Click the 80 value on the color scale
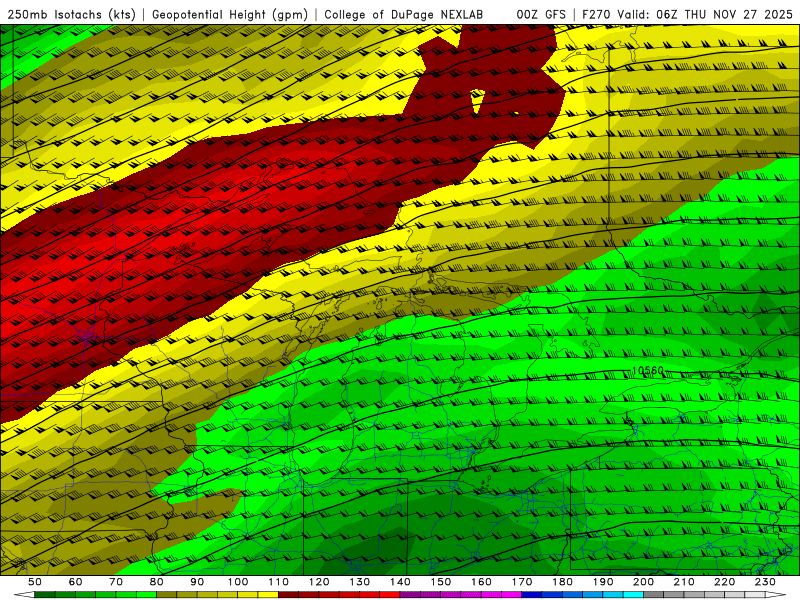800x600 pixels. click(x=156, y=582)
